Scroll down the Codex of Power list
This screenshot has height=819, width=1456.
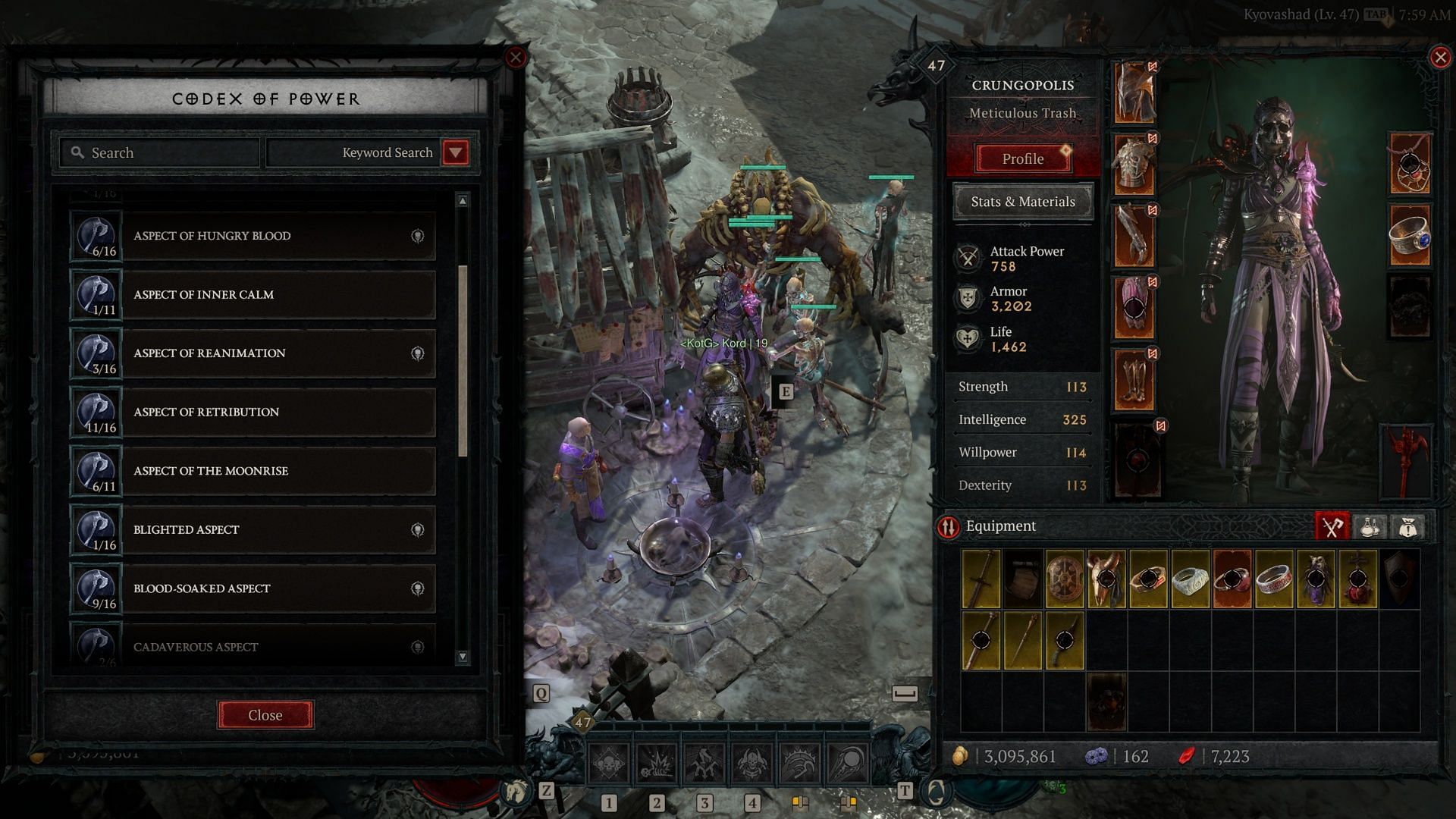pyautogui.click(x=462, y=656)
